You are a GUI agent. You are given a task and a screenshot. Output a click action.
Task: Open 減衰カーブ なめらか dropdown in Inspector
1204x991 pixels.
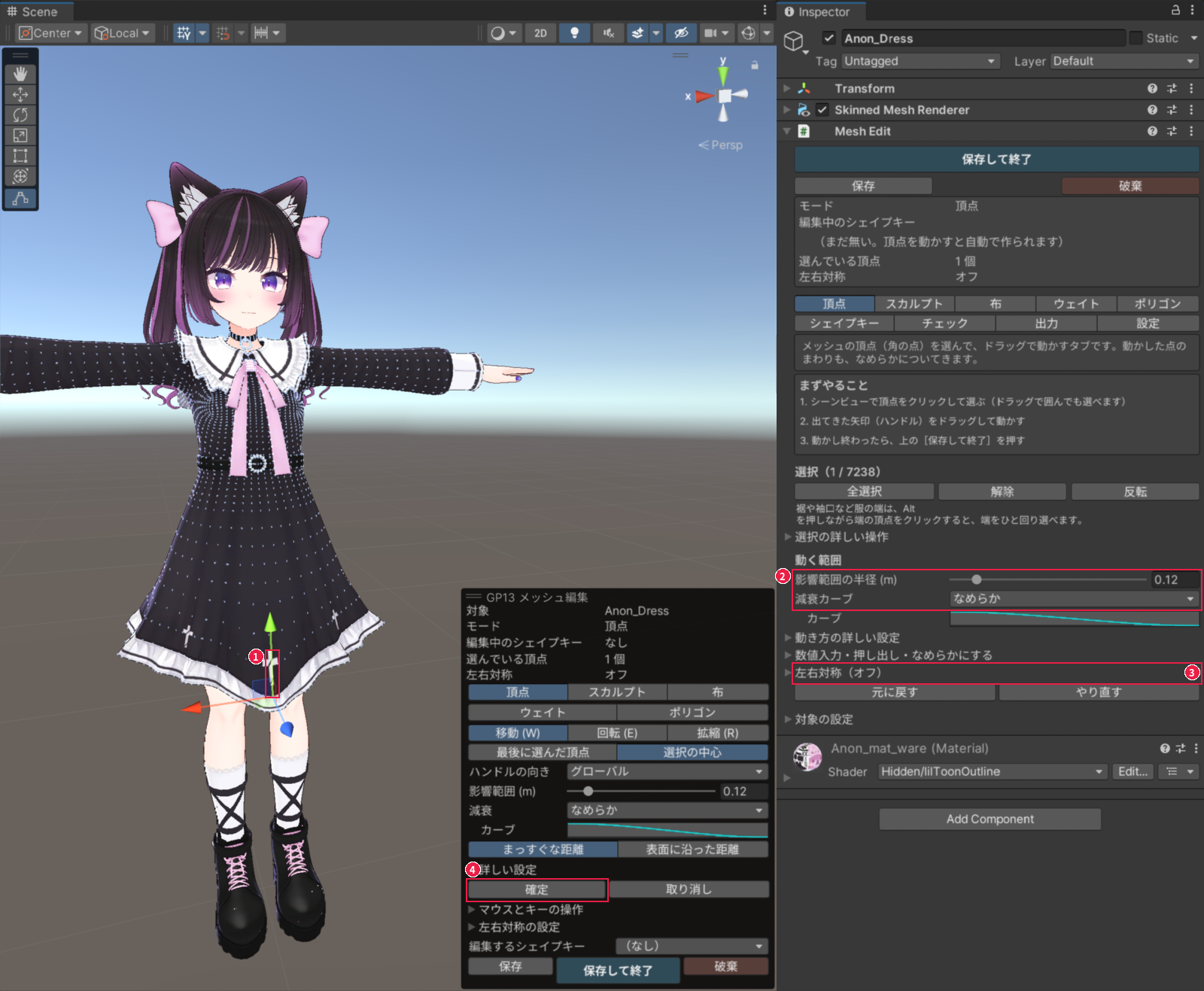click(x=1075, y=599)
